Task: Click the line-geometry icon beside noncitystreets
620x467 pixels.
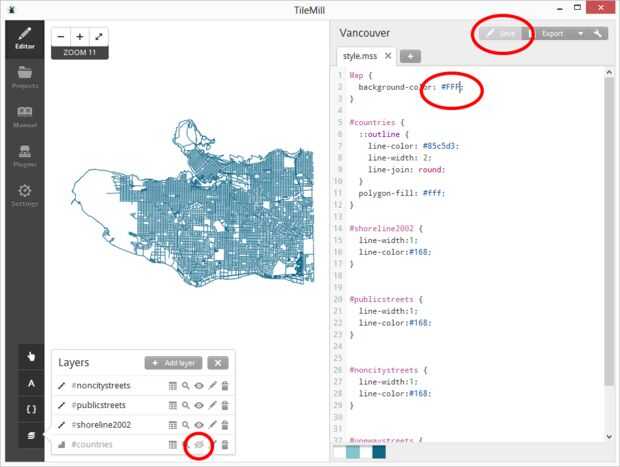Action: tap(61, 386)
